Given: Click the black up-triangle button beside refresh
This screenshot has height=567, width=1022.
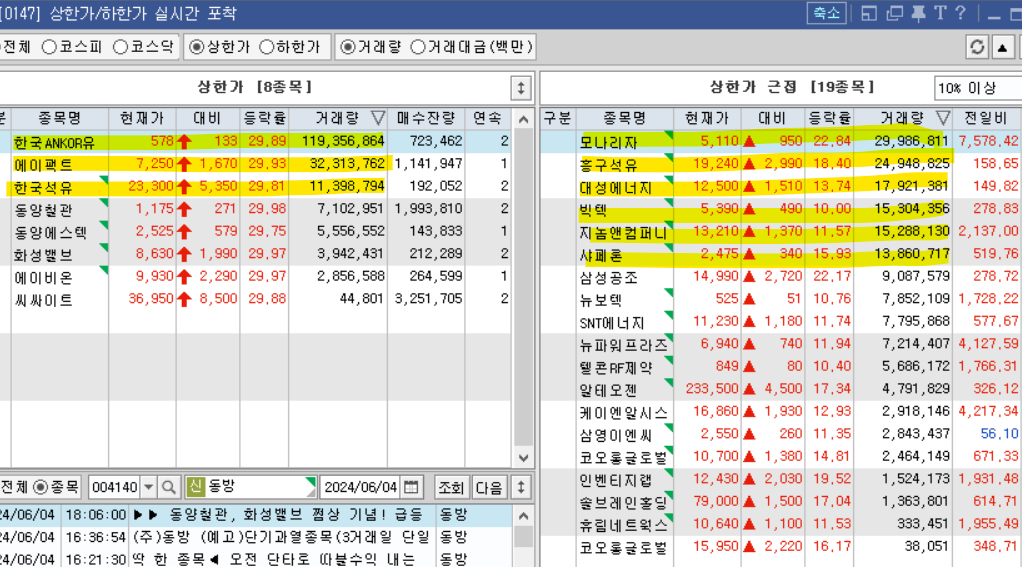Looking at the screenshot, I should click(1002, 47).
